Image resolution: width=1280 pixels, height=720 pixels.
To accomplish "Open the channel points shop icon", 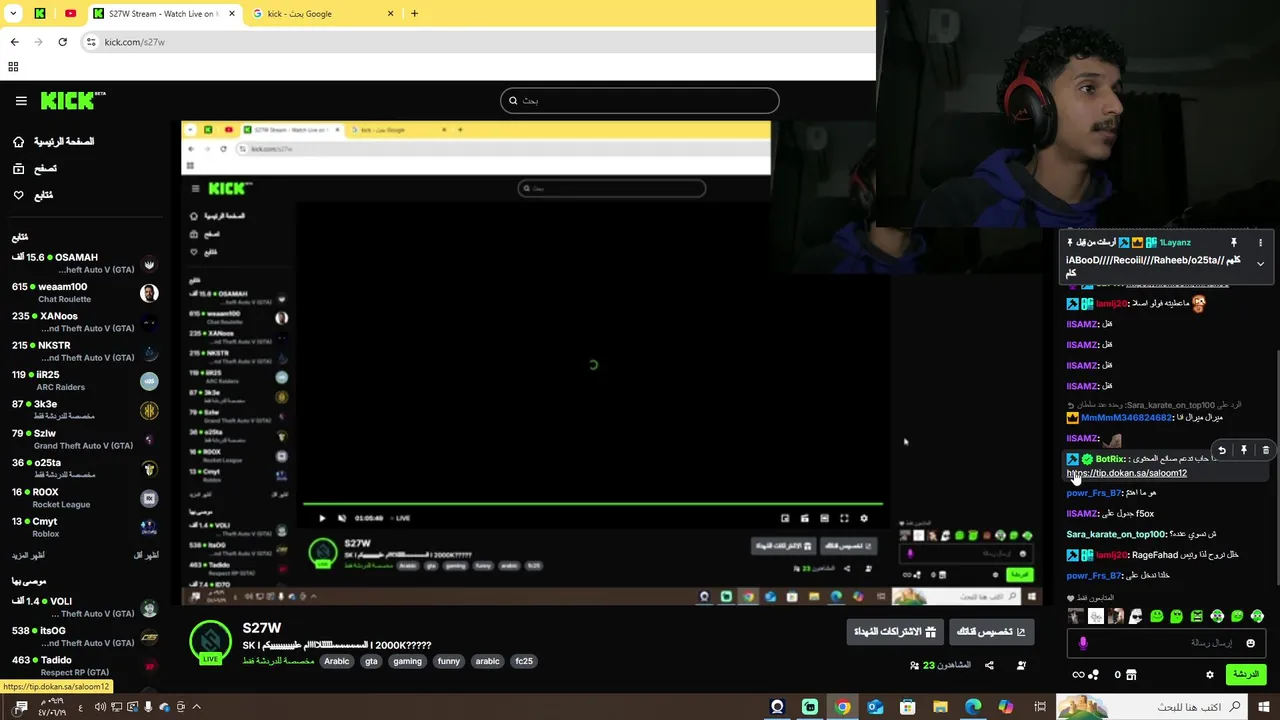I will click(x=1131, y=675).
